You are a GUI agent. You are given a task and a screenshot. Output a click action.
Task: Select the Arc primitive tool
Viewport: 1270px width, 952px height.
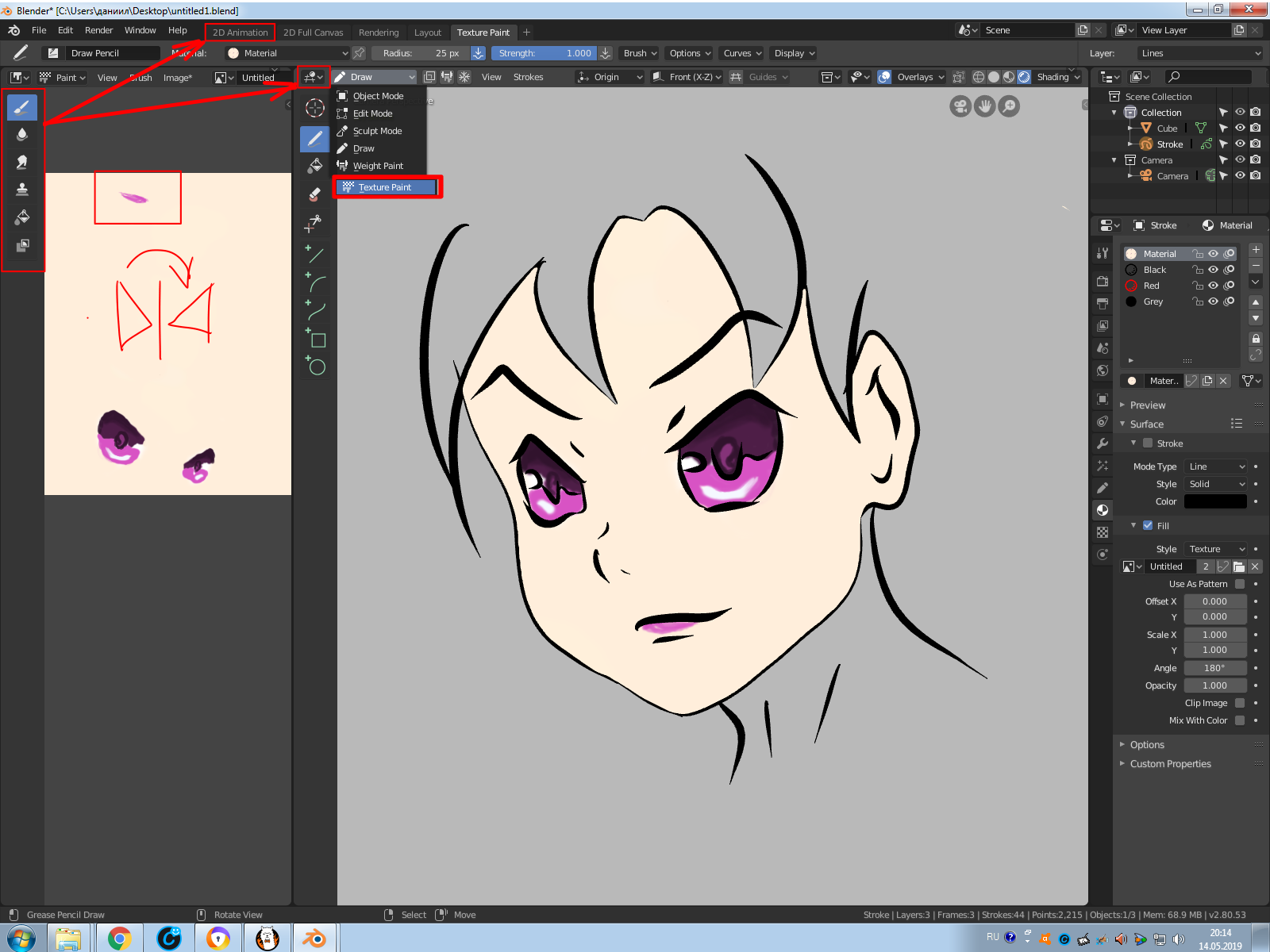[315, 282]
